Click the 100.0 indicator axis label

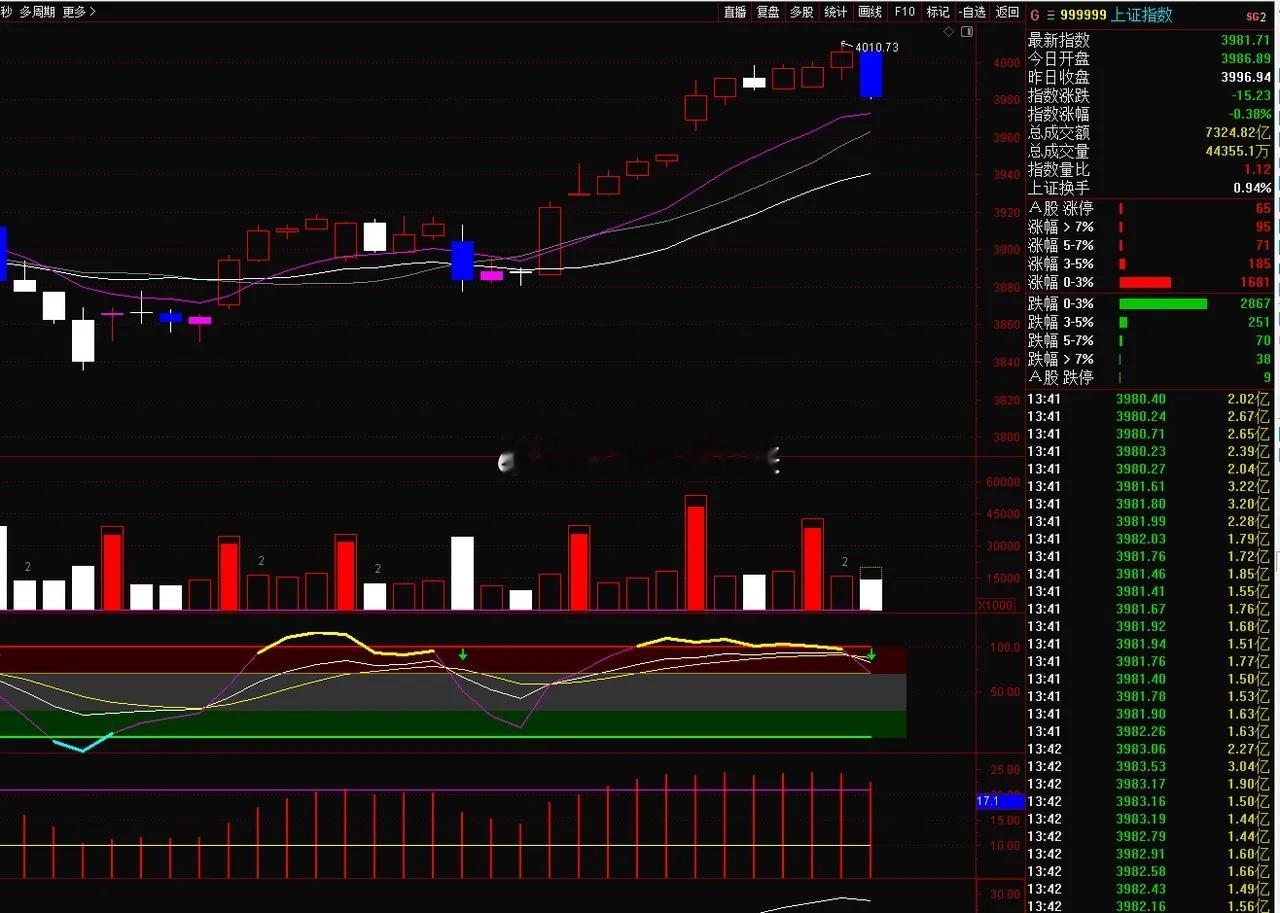click(x=1005, y=647)
